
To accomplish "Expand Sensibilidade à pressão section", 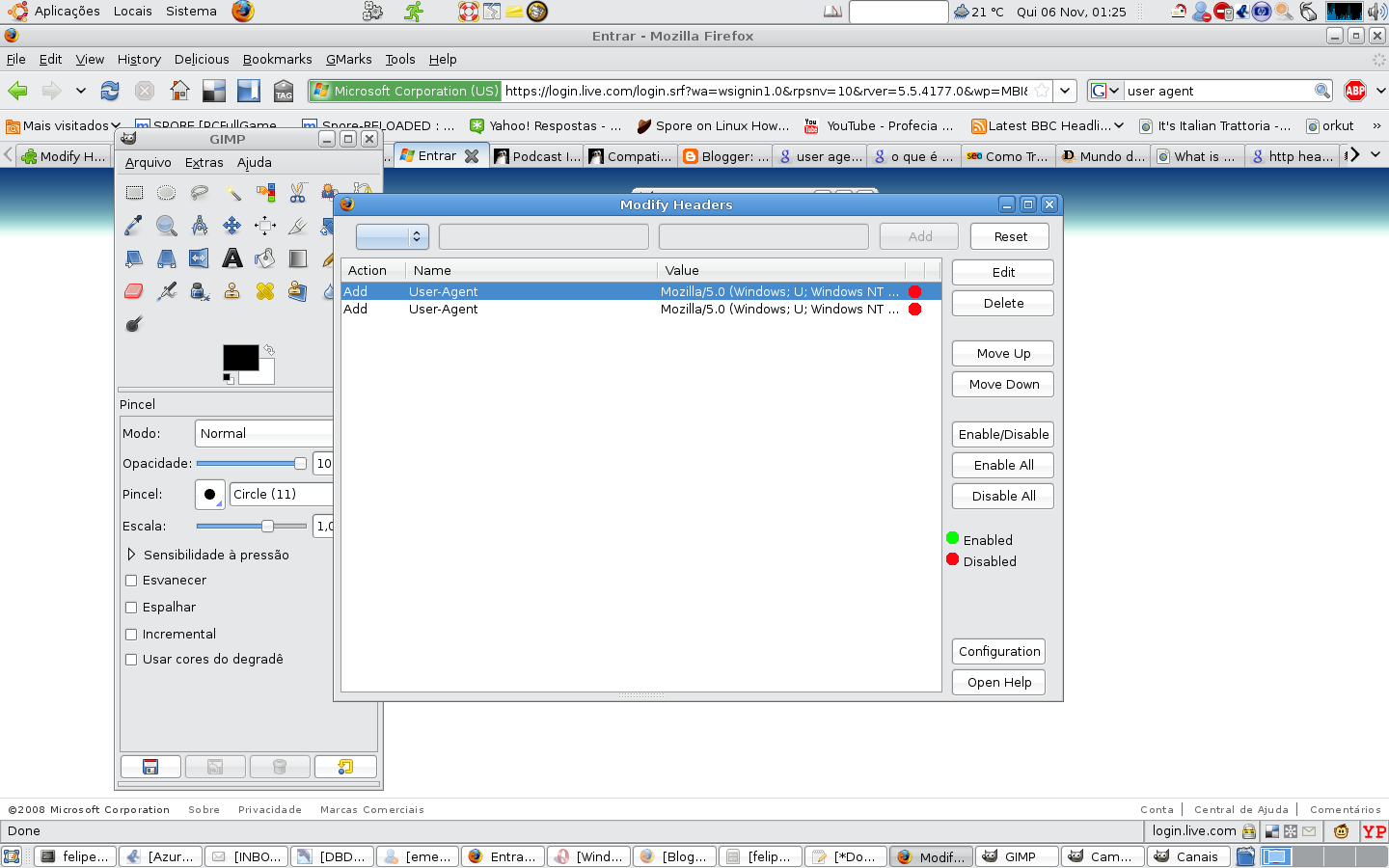I will click(131, 555).
